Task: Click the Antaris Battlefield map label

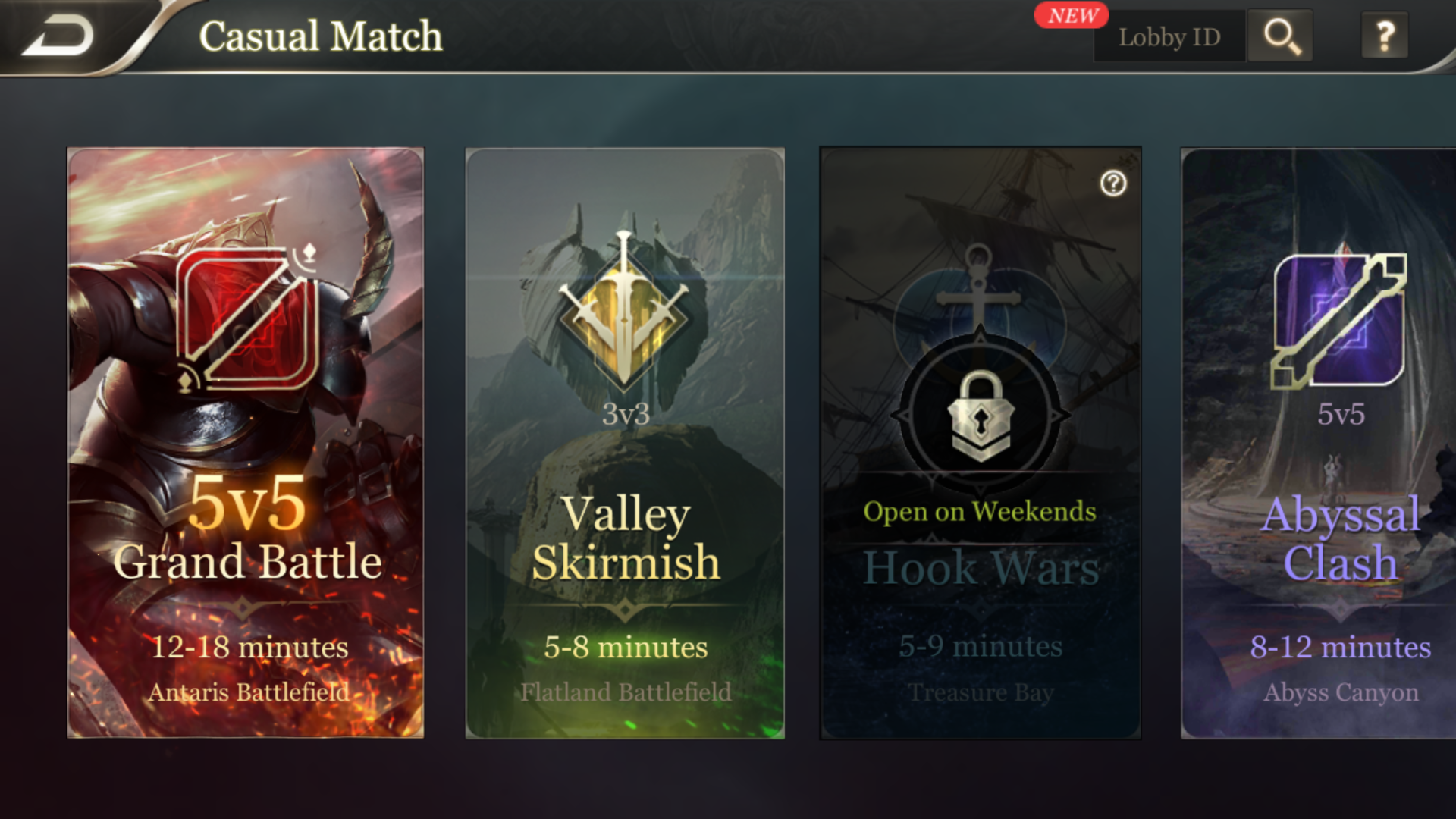Action: 249,692
